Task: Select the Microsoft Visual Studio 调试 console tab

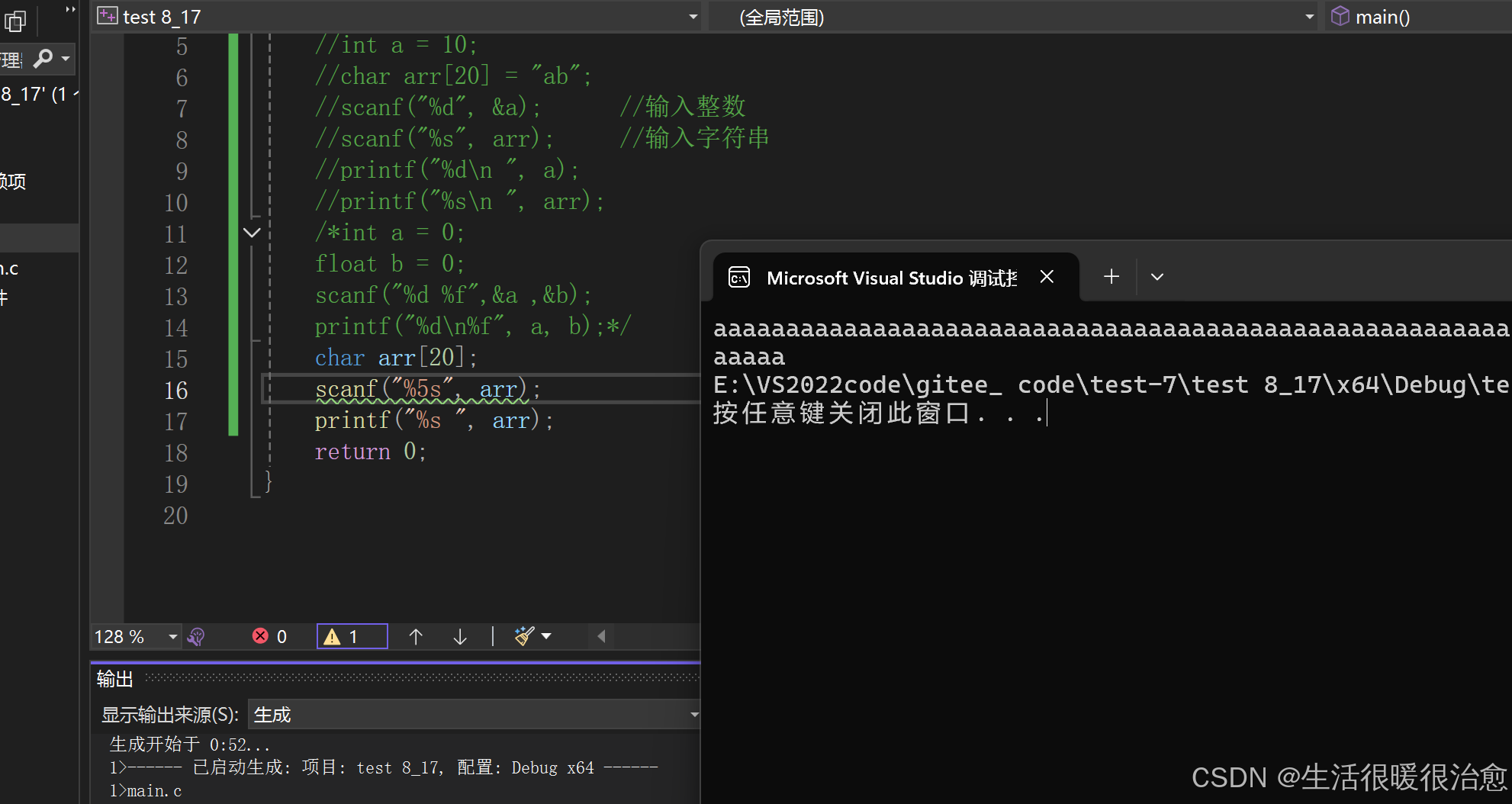Action: tap(896, 278)
